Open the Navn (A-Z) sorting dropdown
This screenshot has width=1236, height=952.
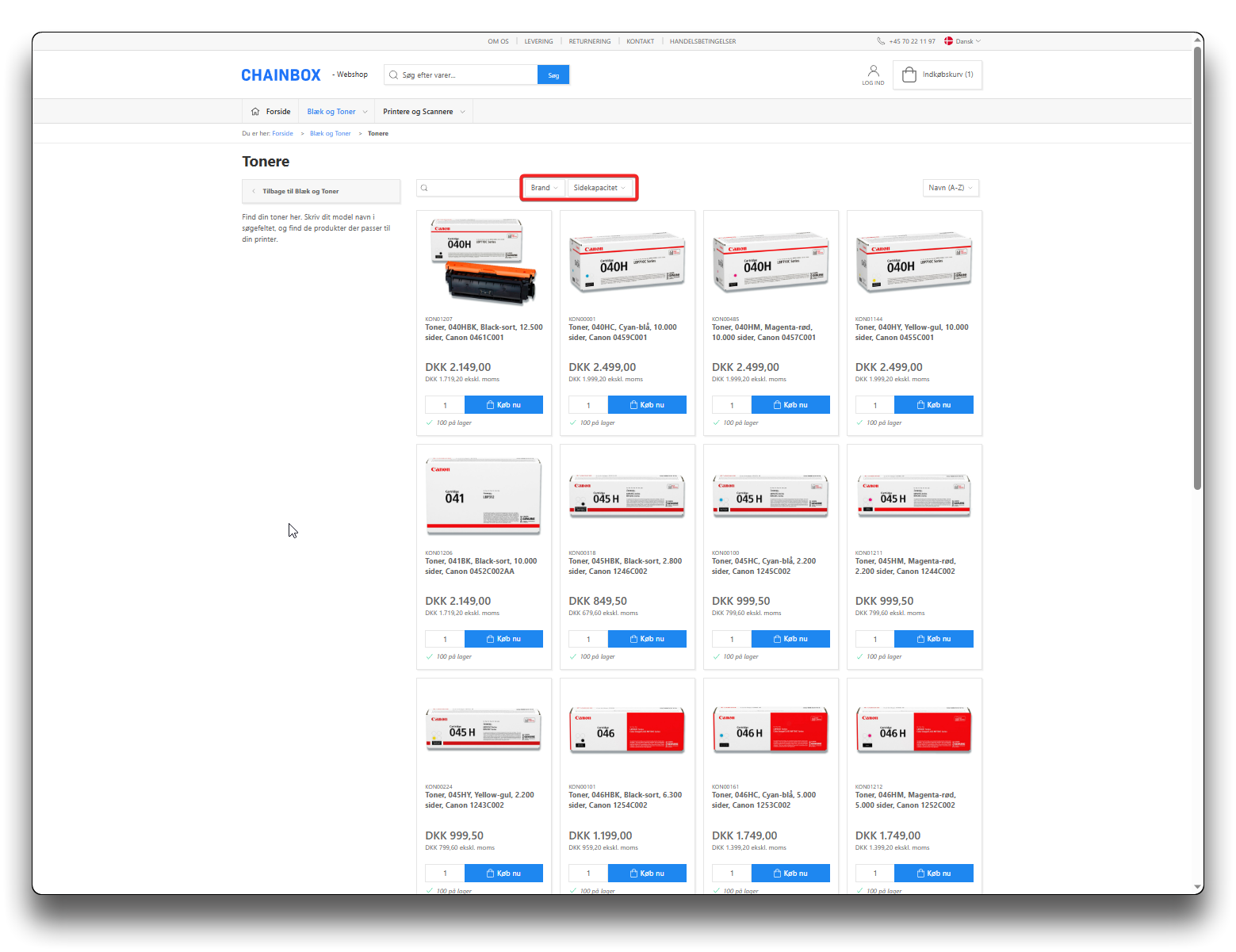pyautogui.click(x=951, y=188)
